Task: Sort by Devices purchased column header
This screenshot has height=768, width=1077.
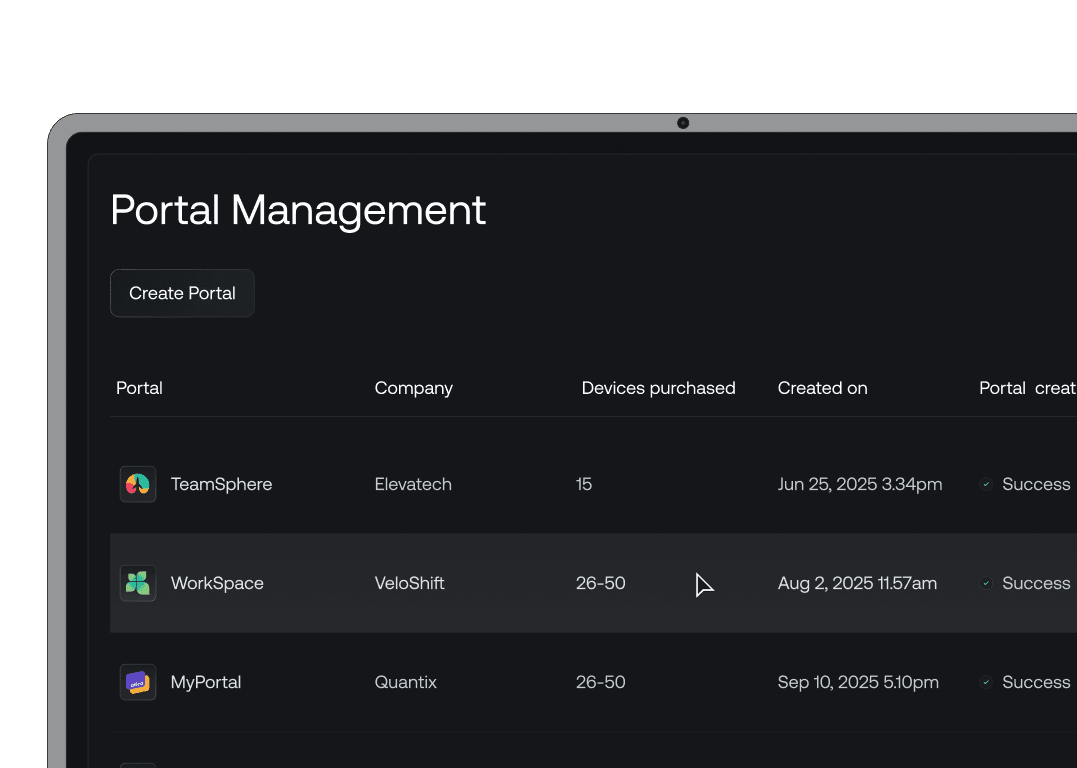Action: click(658, 388)
